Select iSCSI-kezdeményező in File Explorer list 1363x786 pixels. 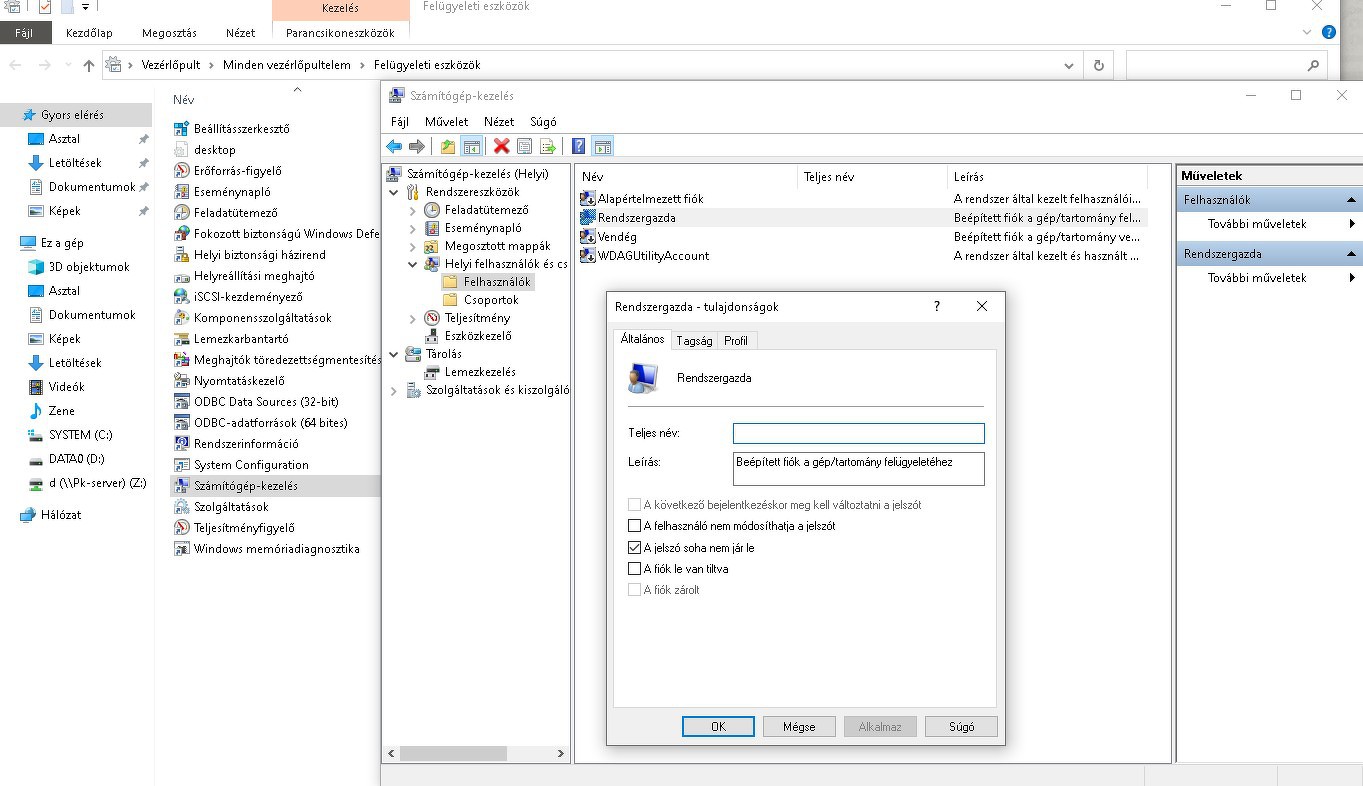click(x=248, y=296)
